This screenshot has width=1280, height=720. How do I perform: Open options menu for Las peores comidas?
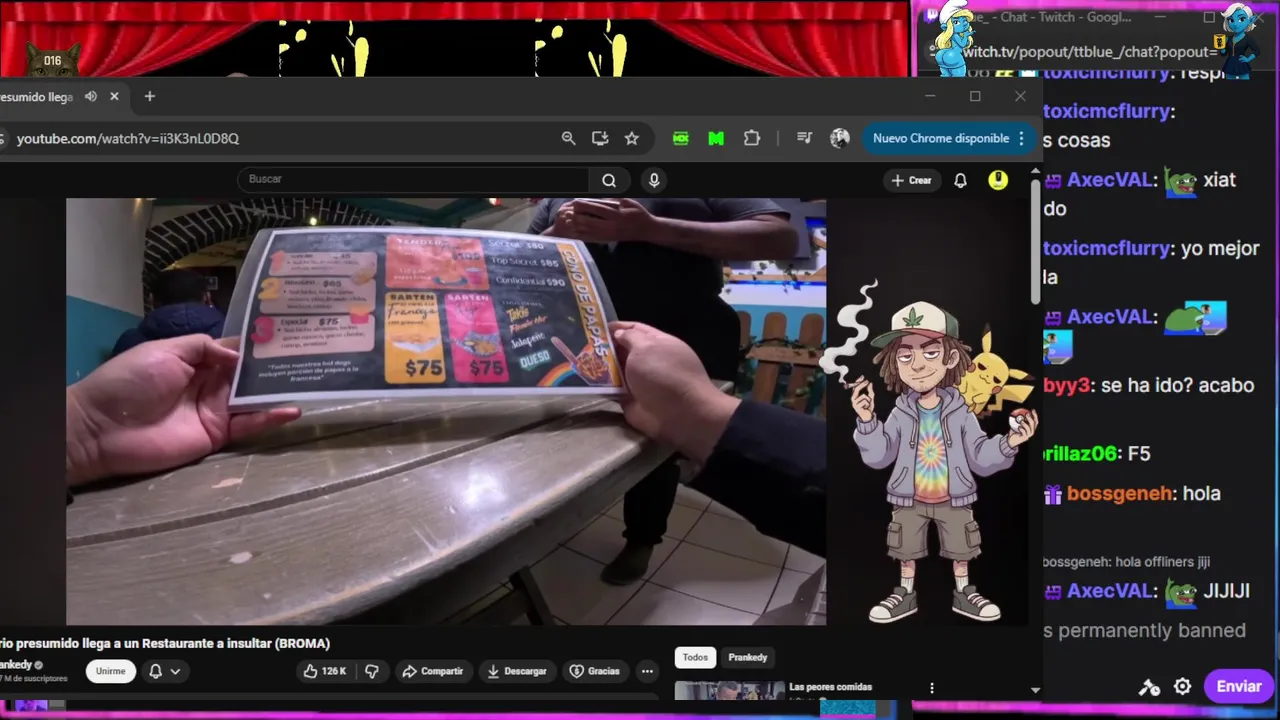[932, 688]
